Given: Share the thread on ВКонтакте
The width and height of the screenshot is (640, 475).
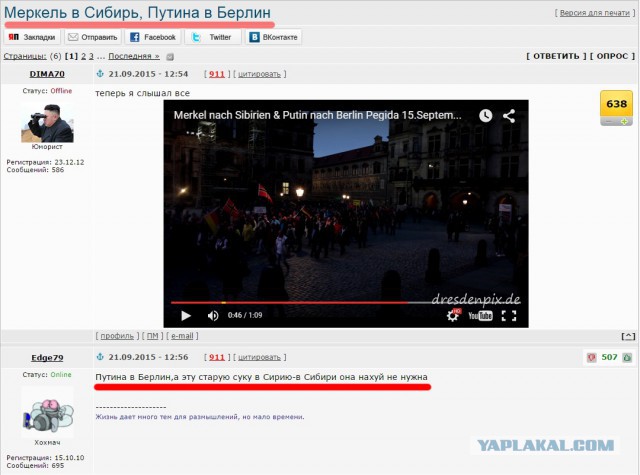Looking at the screenshot, I should (273, 37).
